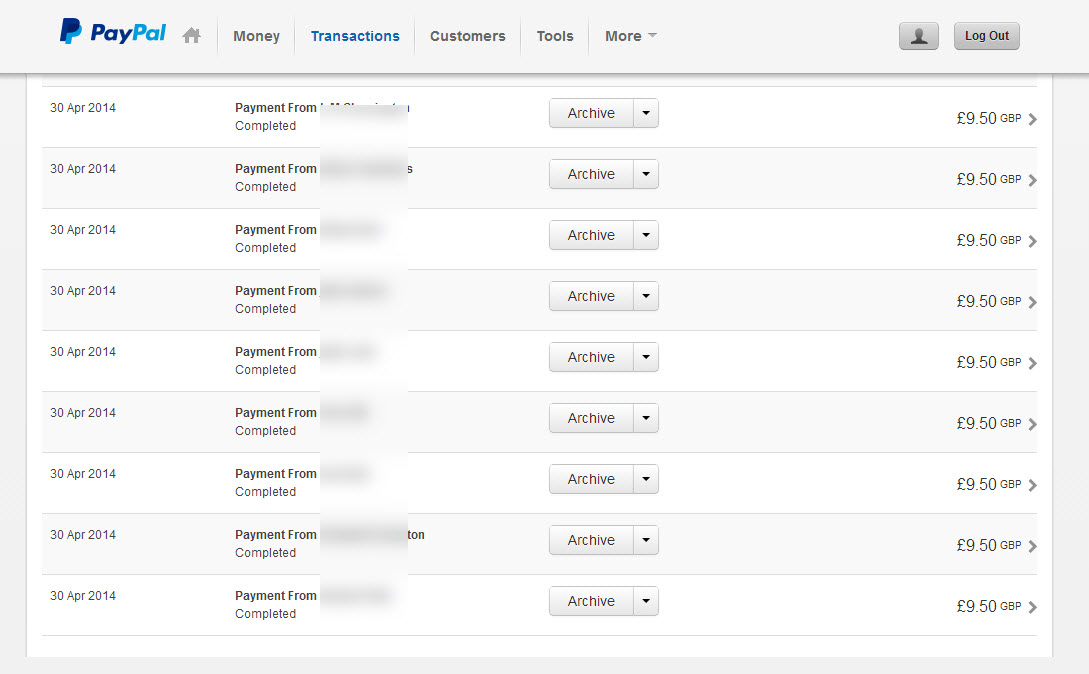Open the Money menu item
Viewport: 1089px width, 674px height.
coord(256,36)
